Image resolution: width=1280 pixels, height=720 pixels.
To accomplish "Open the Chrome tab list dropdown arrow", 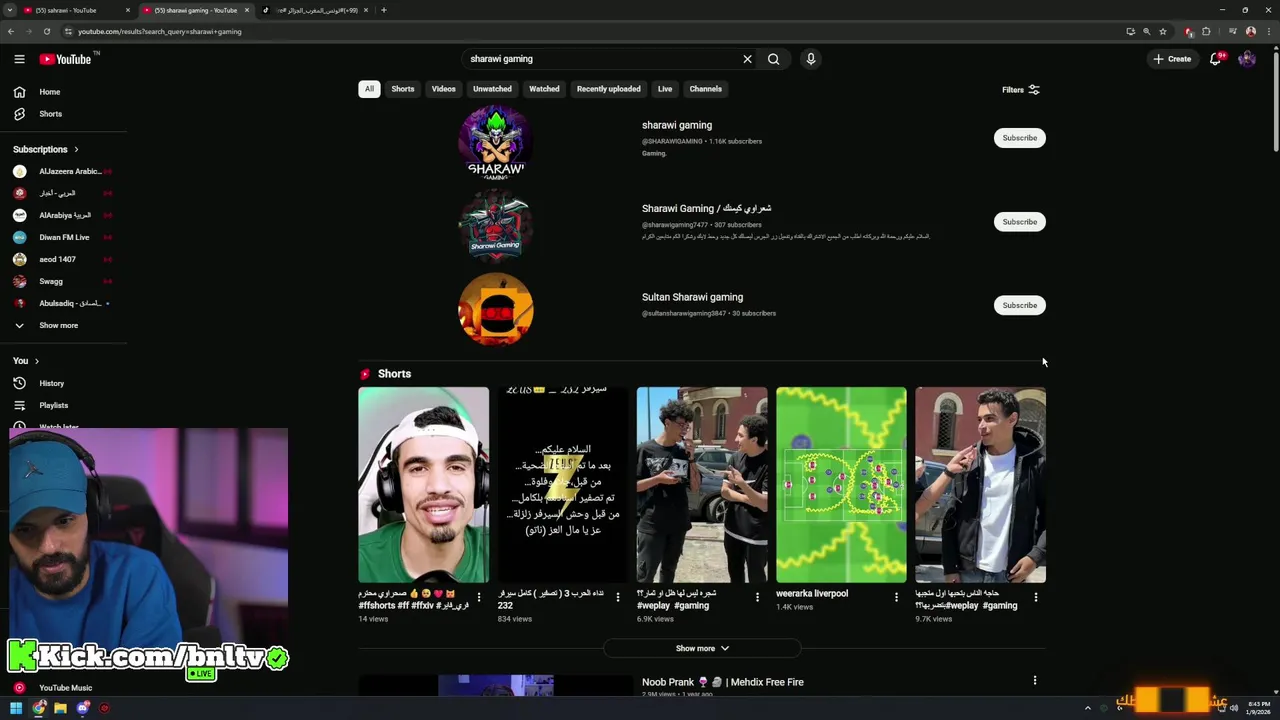I will [10, 10].
